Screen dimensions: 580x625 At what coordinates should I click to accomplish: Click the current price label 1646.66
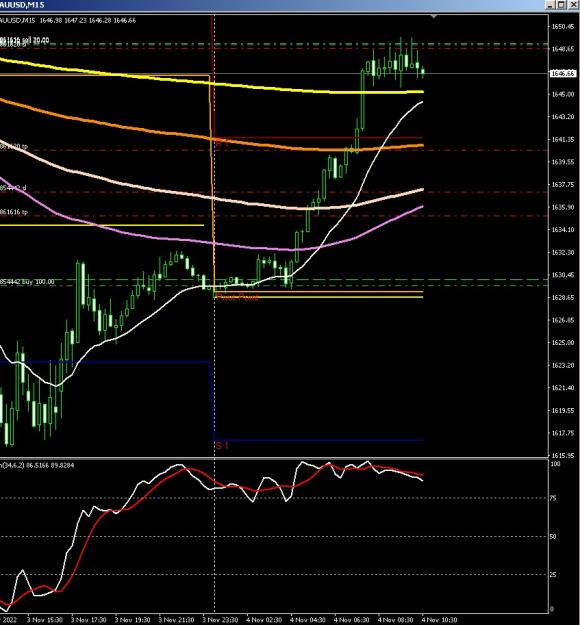click(563, 73)
